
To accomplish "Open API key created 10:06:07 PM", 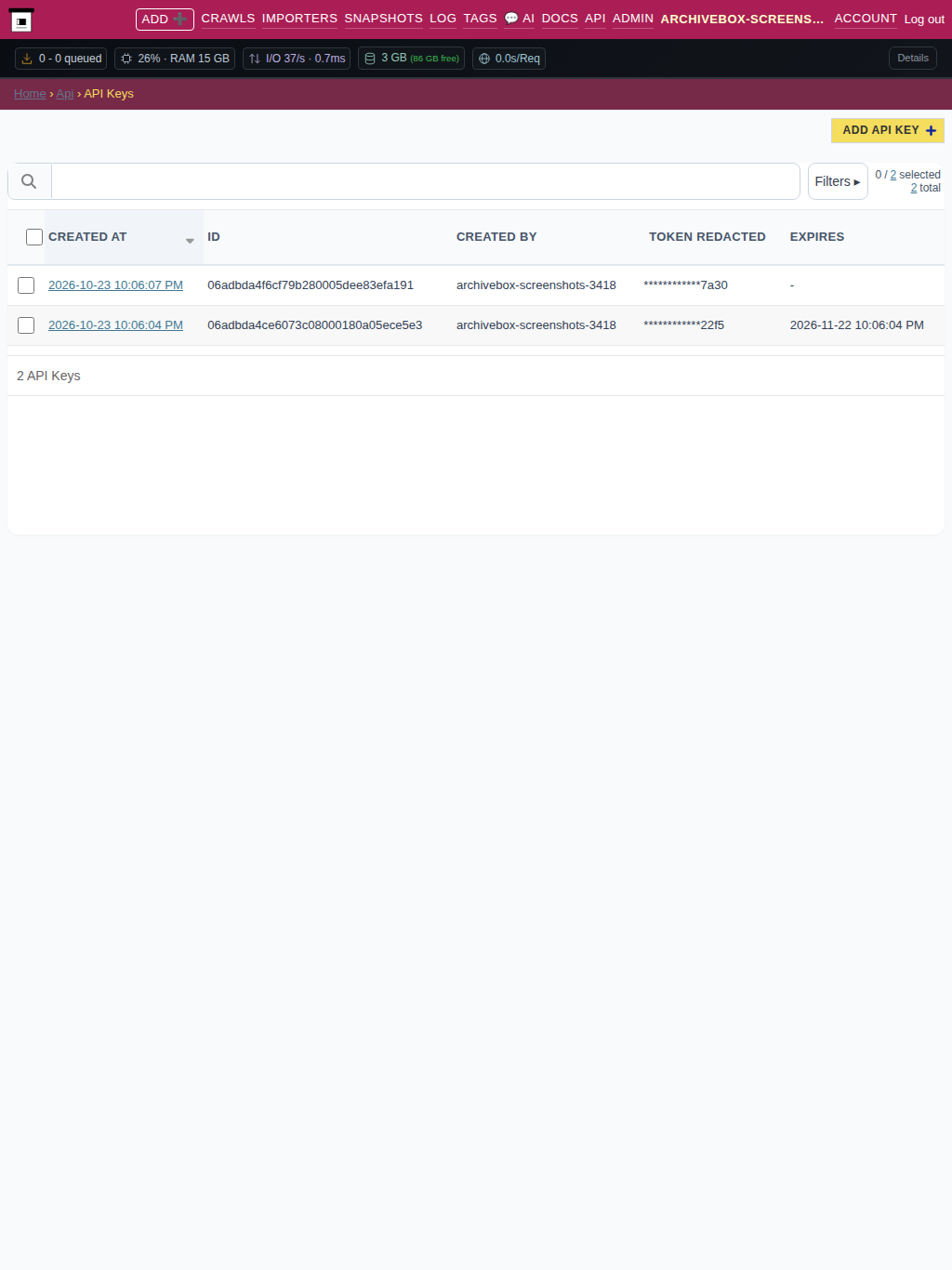I will pyautogui.click(x=115, y=285).
